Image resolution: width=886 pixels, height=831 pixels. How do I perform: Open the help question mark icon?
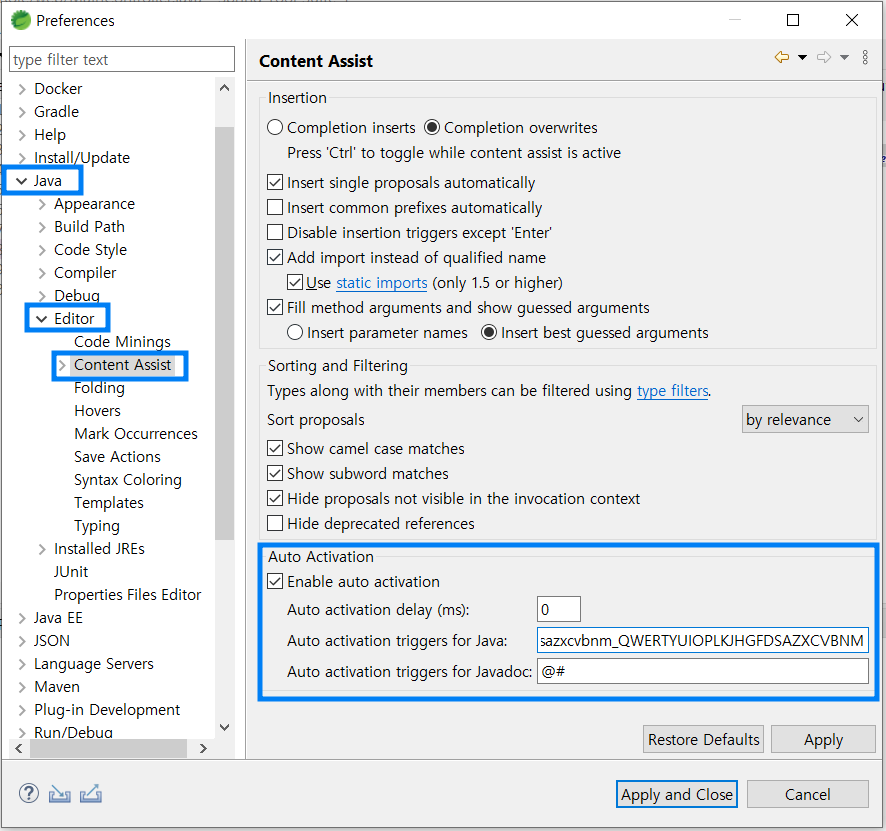[29, 794]
